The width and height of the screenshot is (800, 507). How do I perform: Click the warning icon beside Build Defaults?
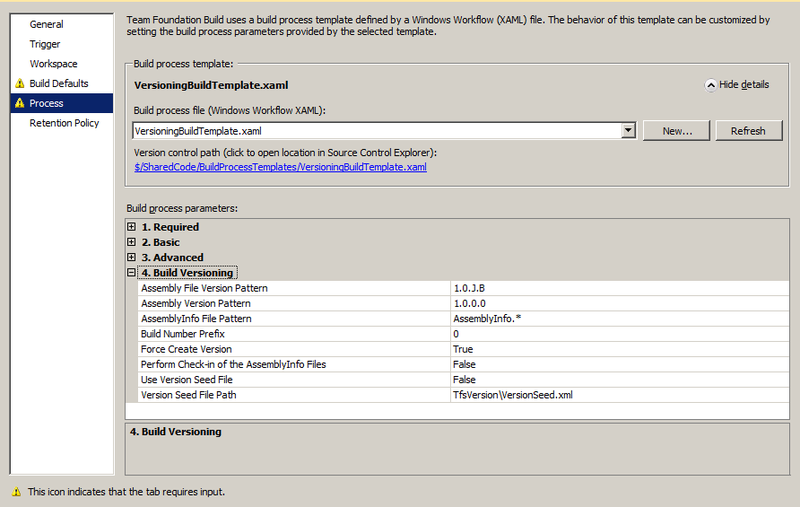20,83
